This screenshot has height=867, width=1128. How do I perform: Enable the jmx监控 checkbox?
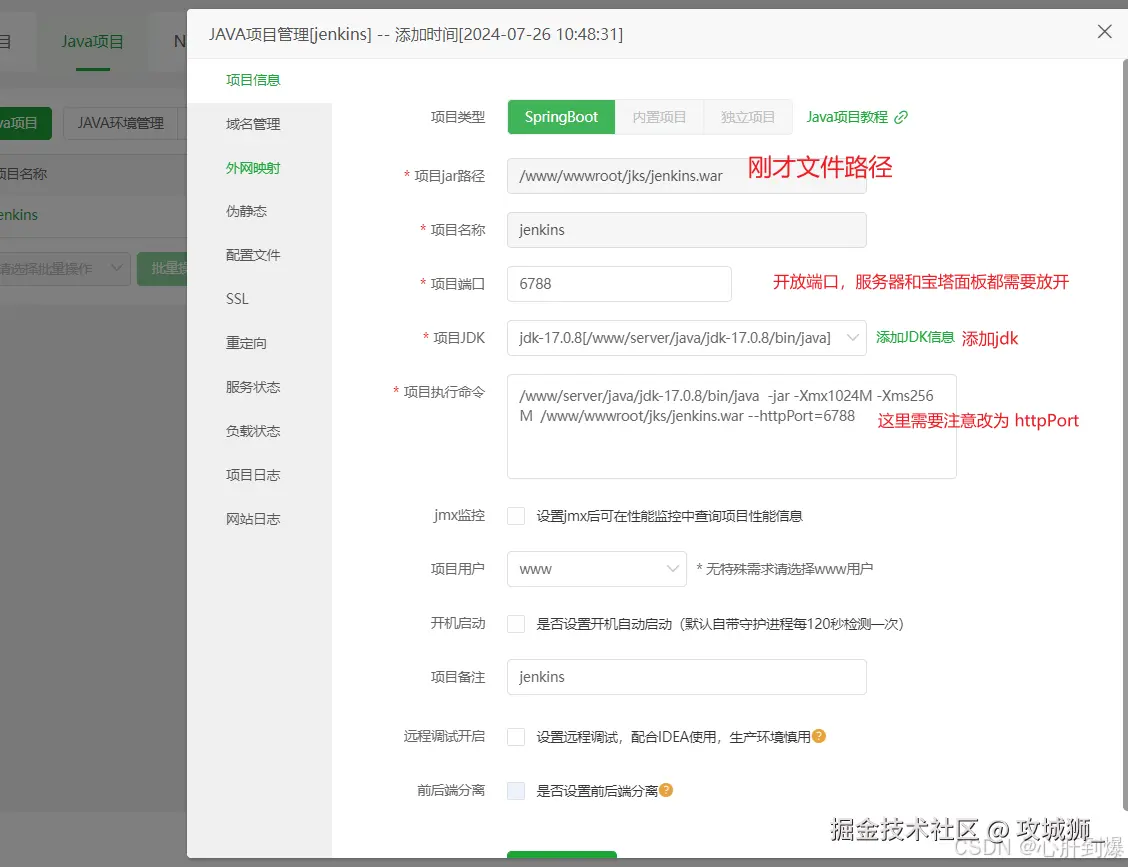pyautogui.click(x=516, y=515)
